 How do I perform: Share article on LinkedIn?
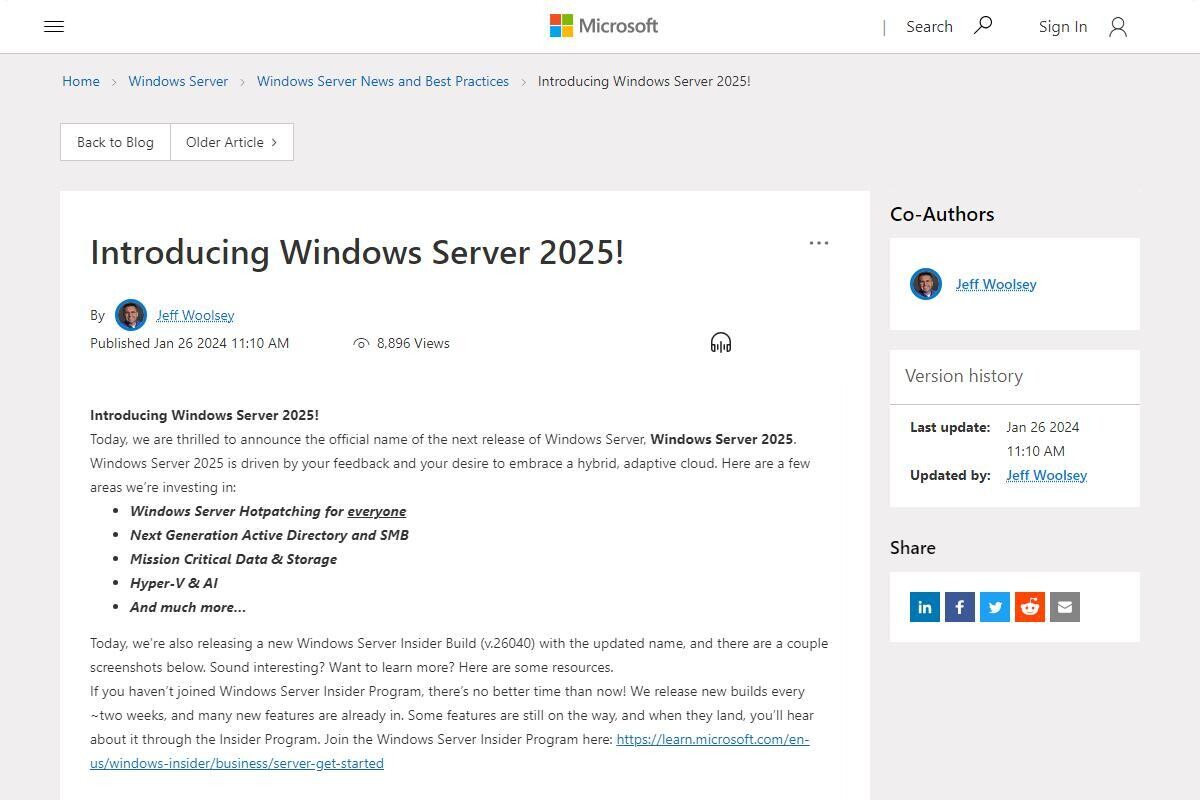925,607
